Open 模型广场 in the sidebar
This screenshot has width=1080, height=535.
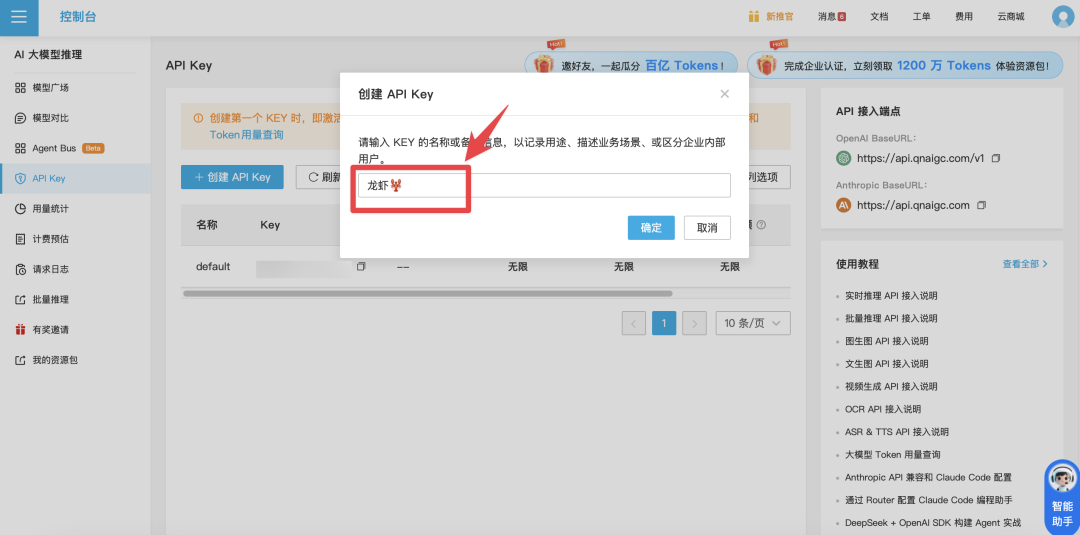tap(51, 88)
